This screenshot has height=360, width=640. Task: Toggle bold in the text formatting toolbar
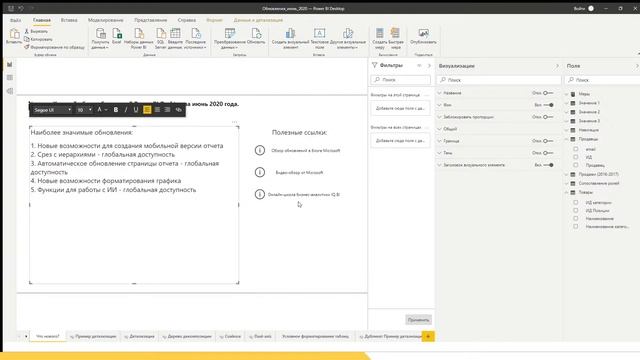[116, 110]
